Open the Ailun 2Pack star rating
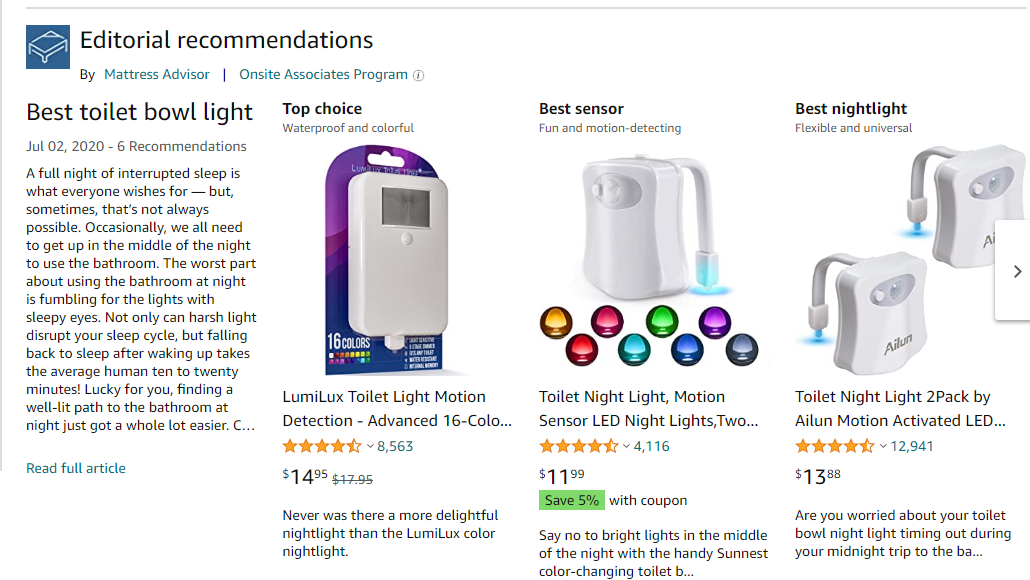This screenshot has width=1030, height=580. pyautogui.click(x=834, y=447)
